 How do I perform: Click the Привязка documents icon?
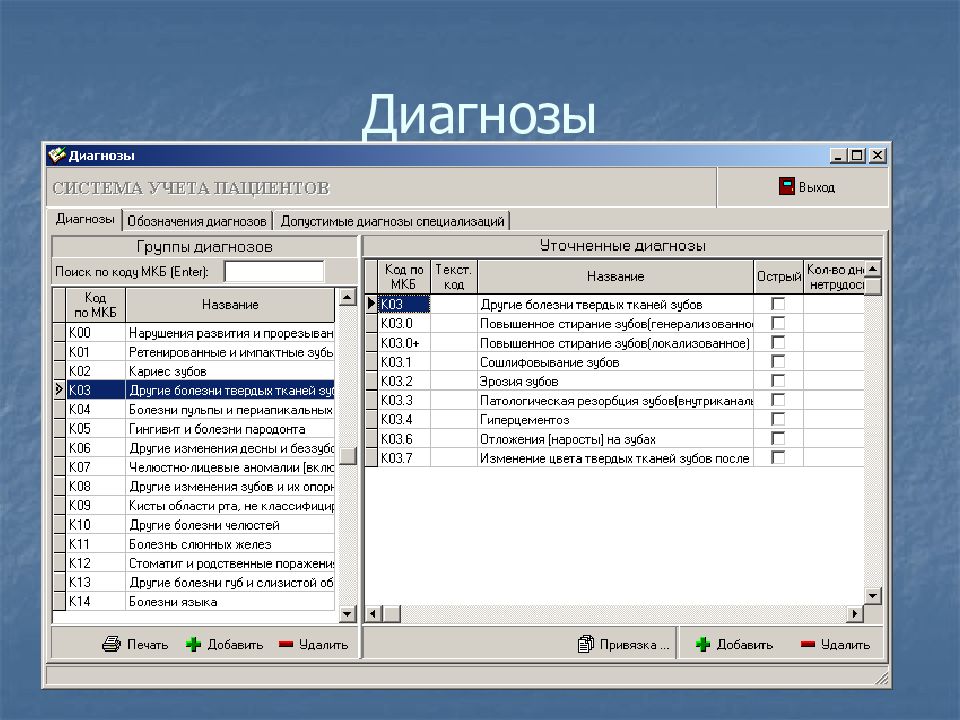coord(586,644)
